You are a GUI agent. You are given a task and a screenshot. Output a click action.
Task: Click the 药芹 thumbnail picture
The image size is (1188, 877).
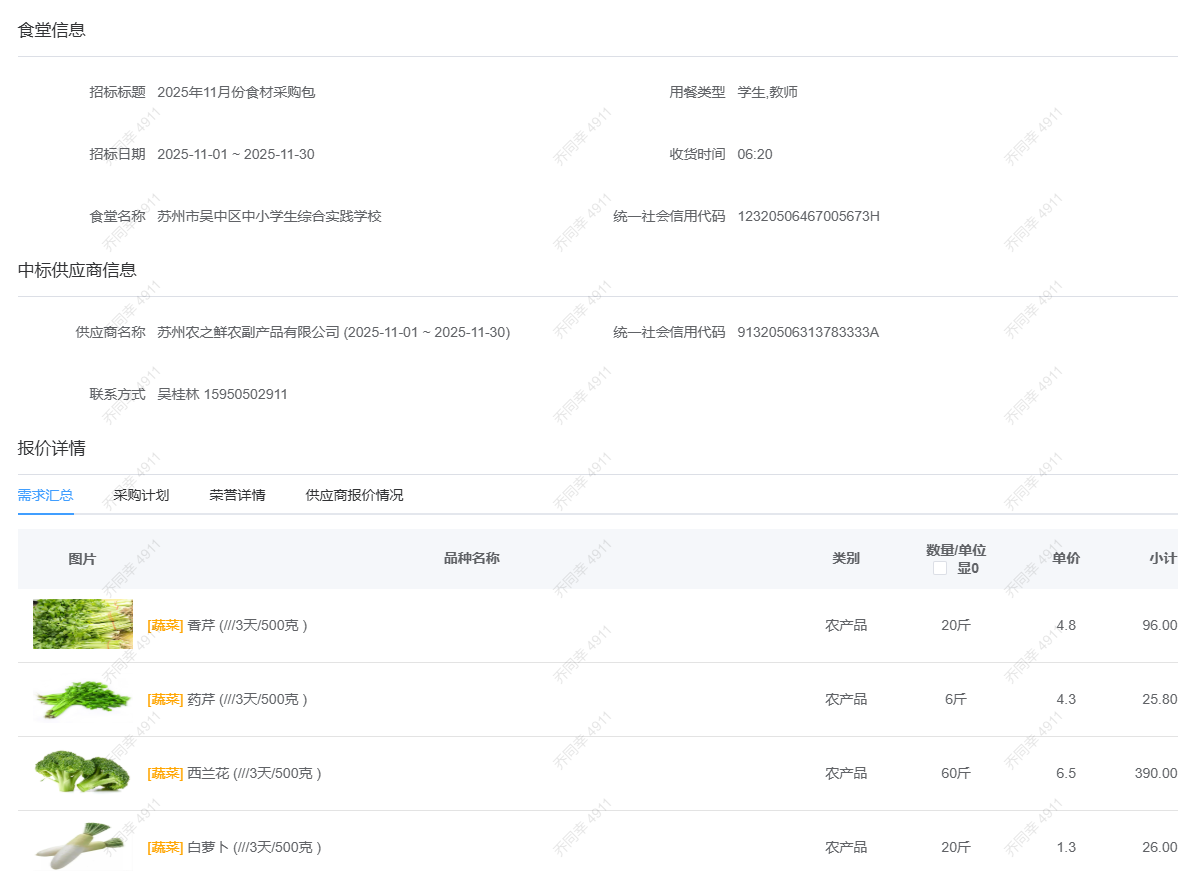(82, 699)
